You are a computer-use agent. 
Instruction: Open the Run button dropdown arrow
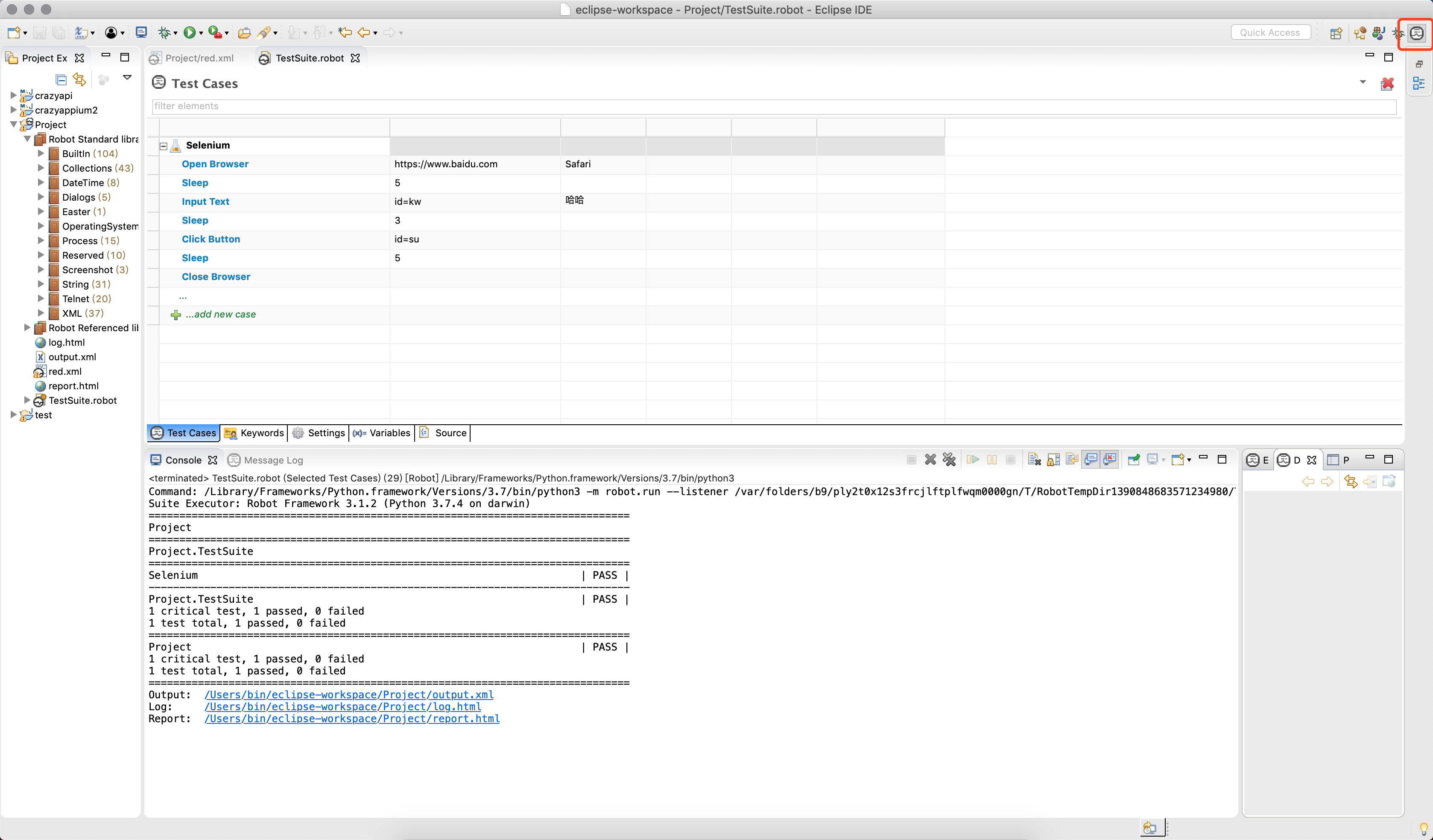201,34
